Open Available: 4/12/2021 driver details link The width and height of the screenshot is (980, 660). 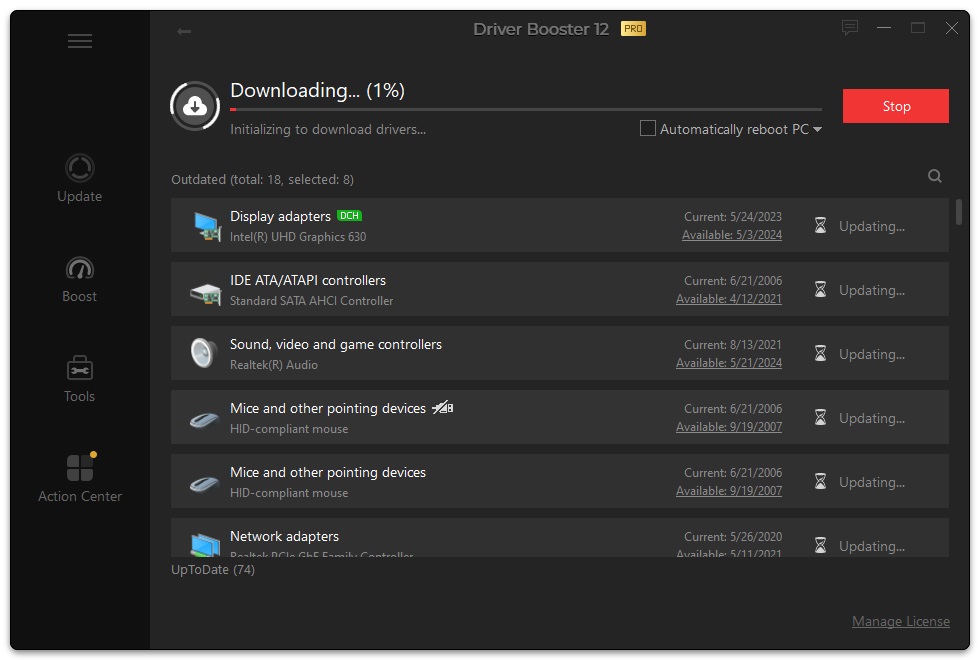[729, 299]
